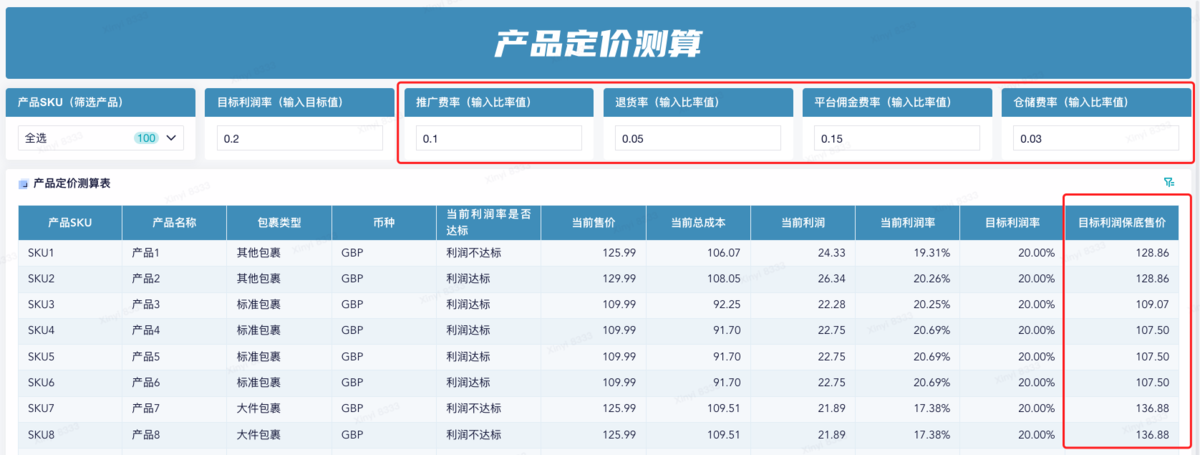This screenshot has height=455, width=1200.
Task: Open the 全选 SKU filter combo box
Action: (x=100, y=138)
